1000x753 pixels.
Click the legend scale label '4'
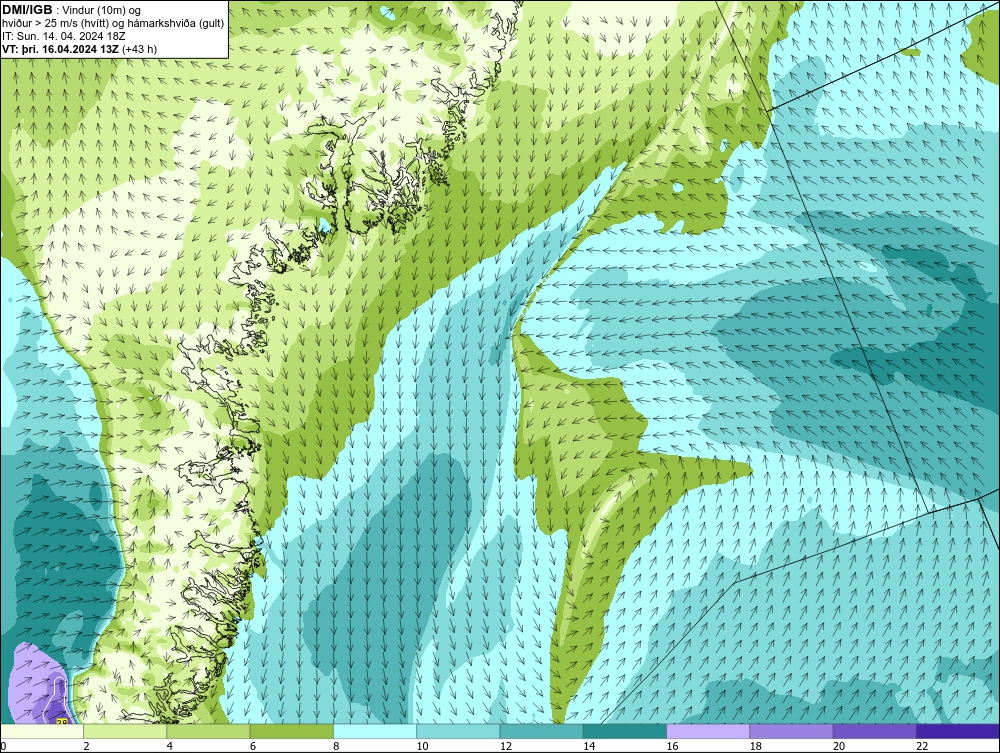tap(169, 747)
